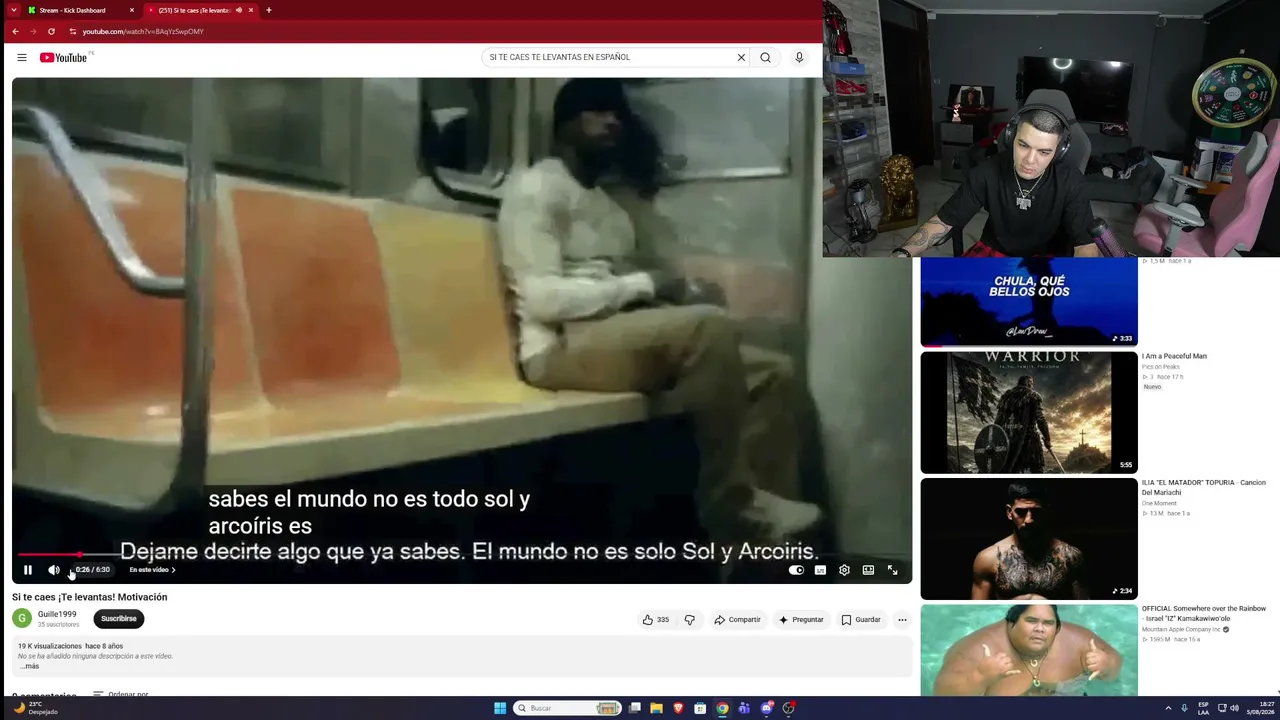Open the clock showing 18:27

pyautogui.click(x=1262, y=708)
